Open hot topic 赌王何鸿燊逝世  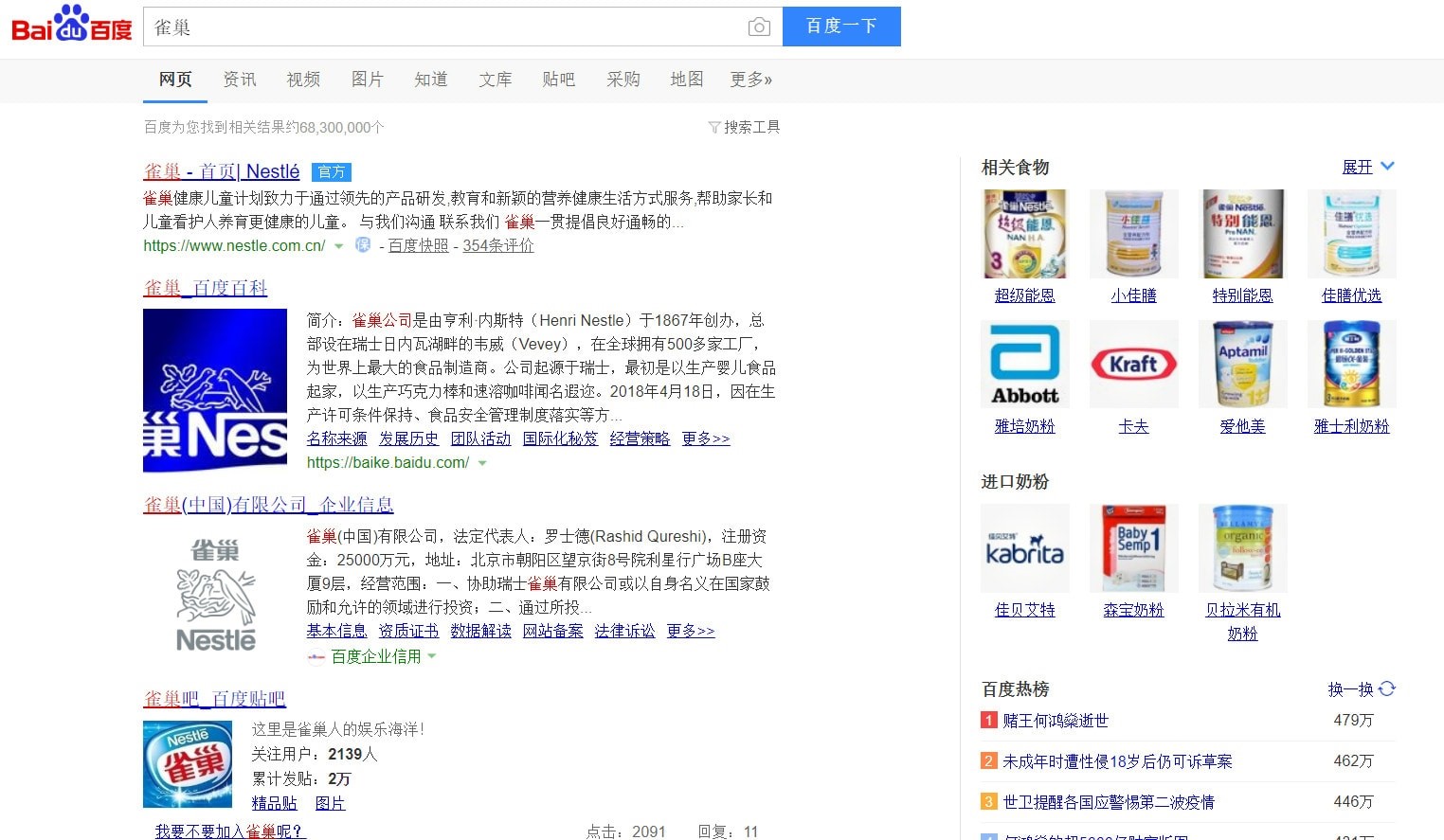pos(1055,721)
